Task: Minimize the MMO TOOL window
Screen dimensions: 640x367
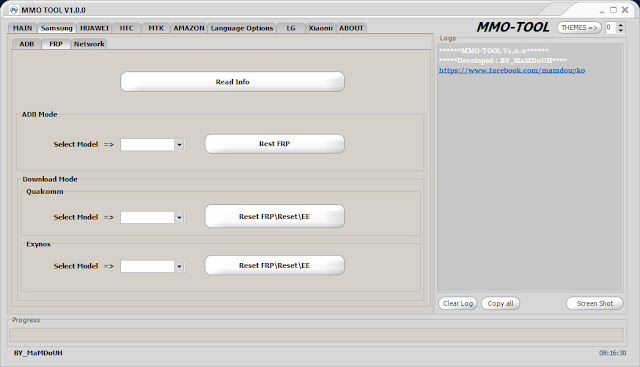Action: point(602,10)
